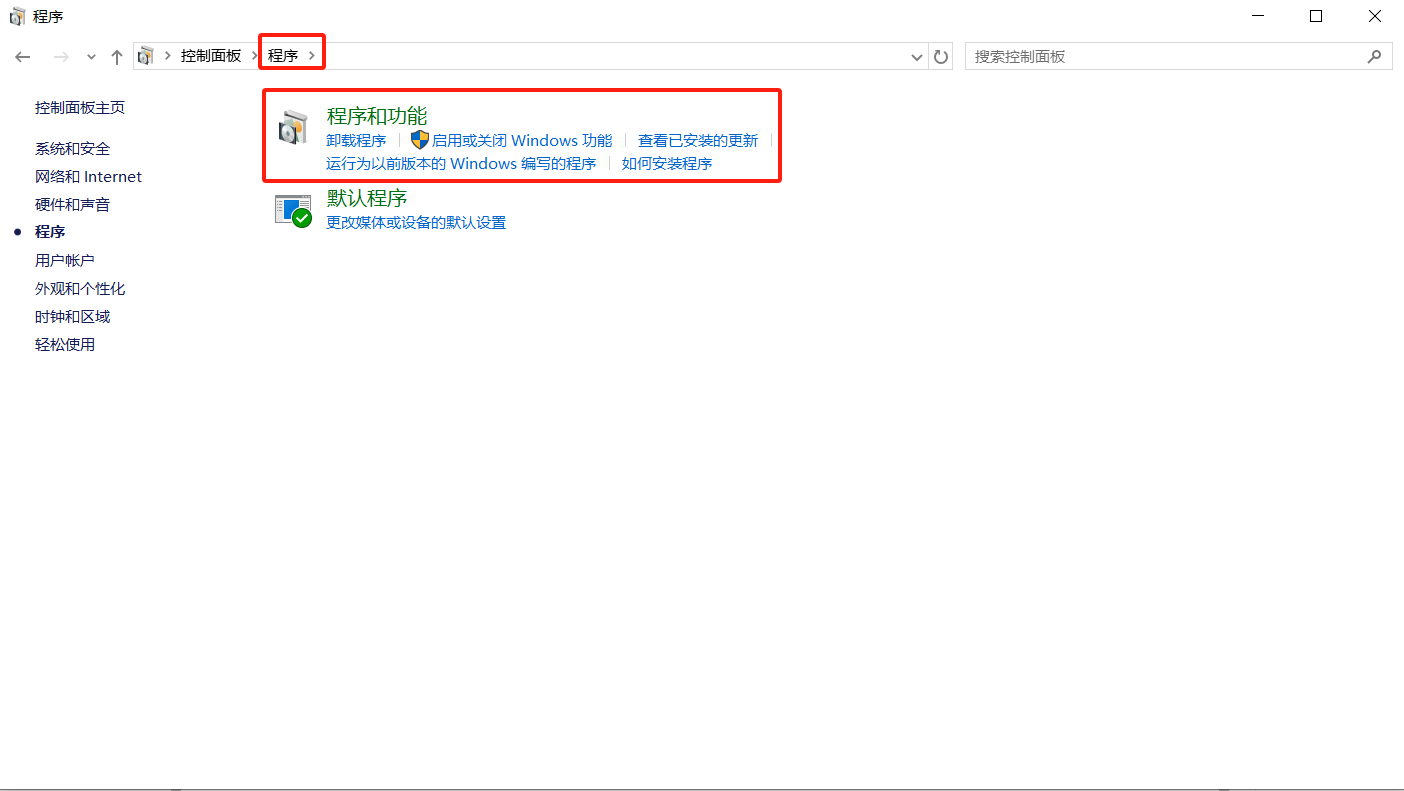The image size is (1404, 791).
Task: Select 控制面板 in the address breadcrumb
Action: [x=211, y=56]
